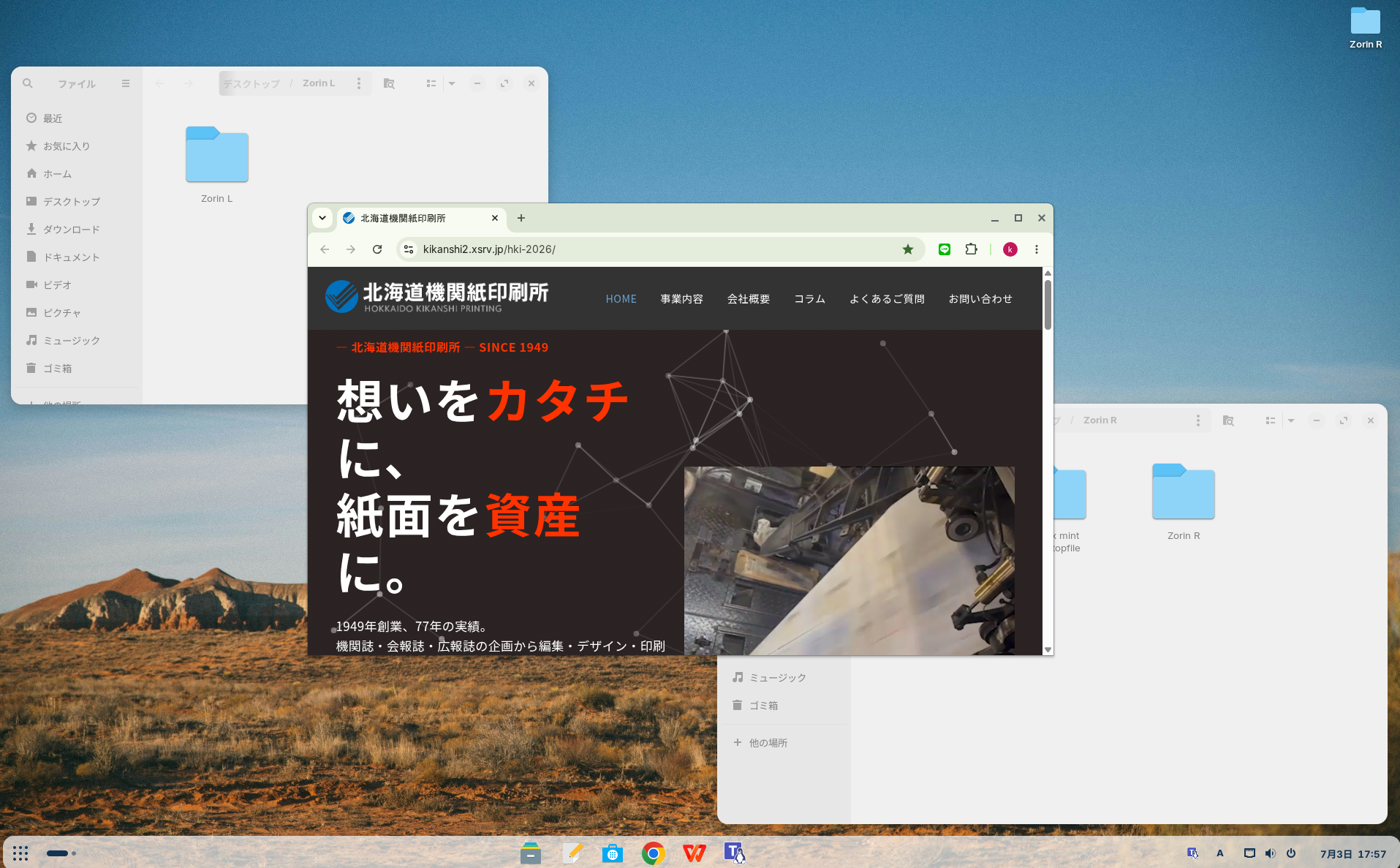1400x868 pixels.
Task: Open デスクトップ in the file manager sidebar
Action: click(77, 202)
